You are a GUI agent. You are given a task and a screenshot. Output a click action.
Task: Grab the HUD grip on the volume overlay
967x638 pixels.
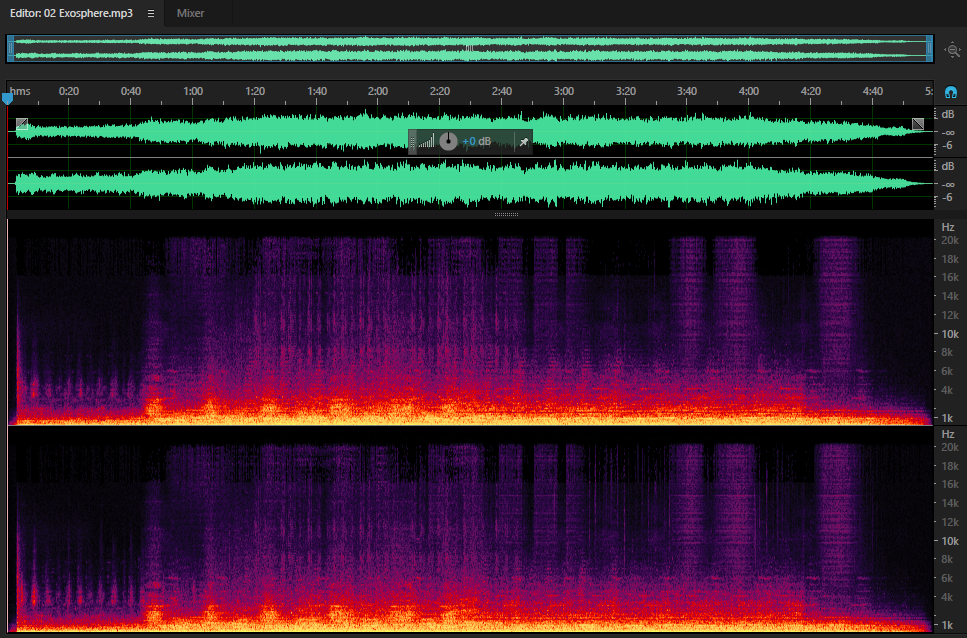413,142
